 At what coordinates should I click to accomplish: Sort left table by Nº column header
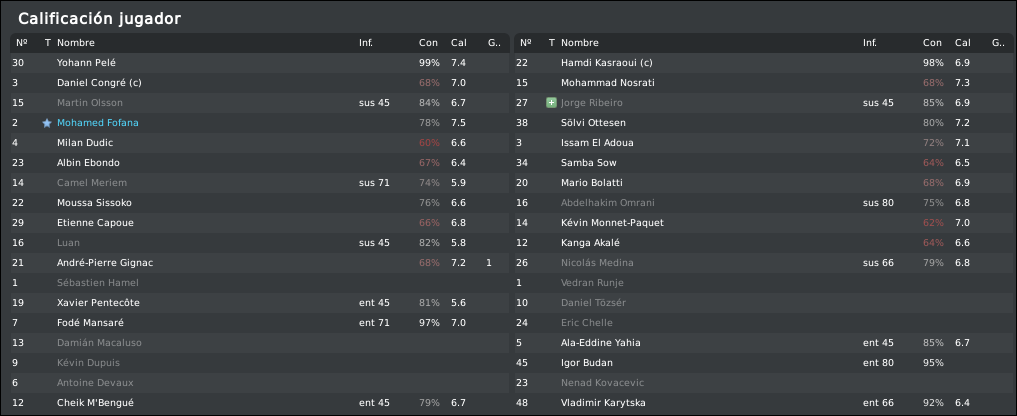(x=21, y=43)
